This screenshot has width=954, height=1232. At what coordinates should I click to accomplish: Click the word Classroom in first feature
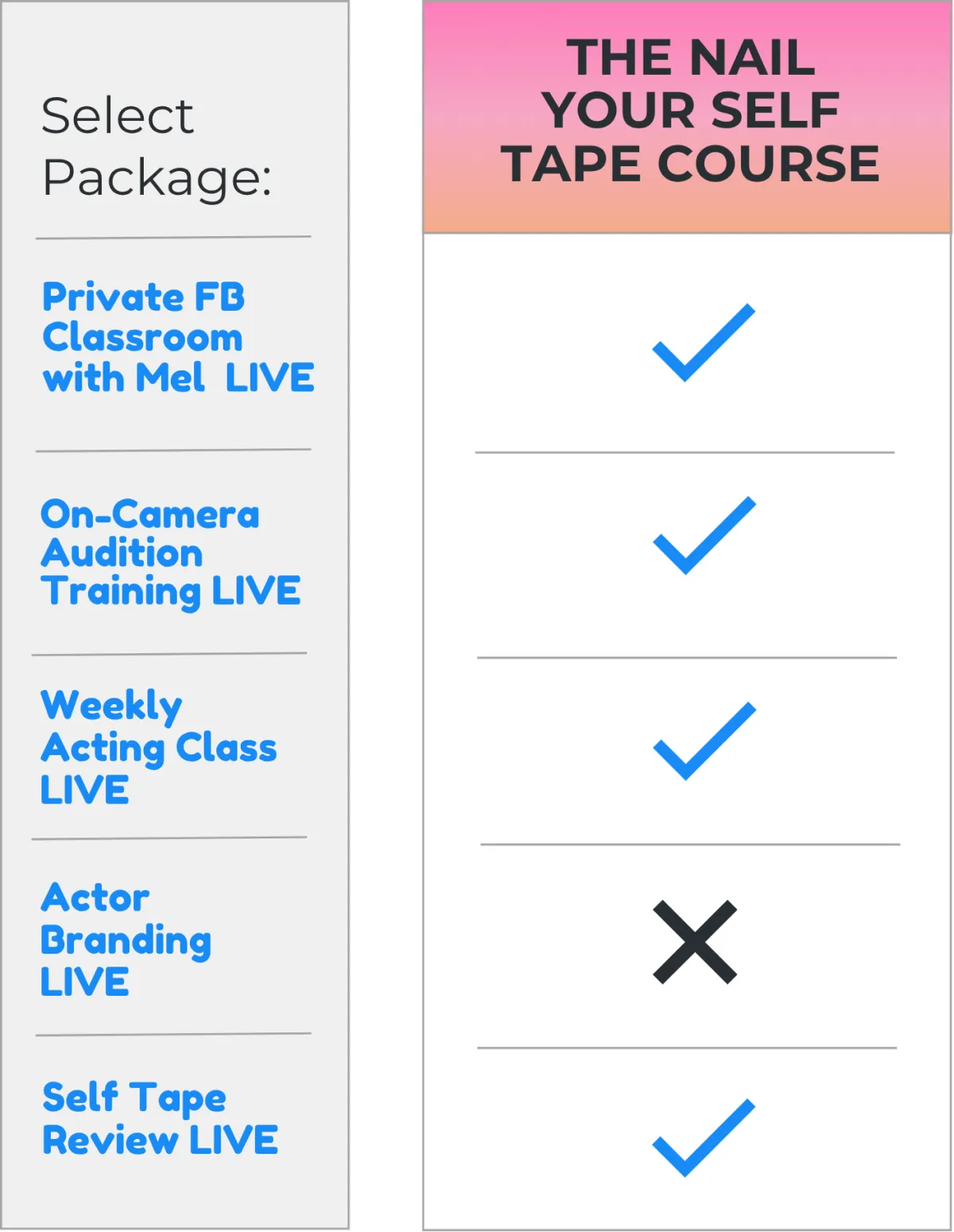[x=142, y=337]
